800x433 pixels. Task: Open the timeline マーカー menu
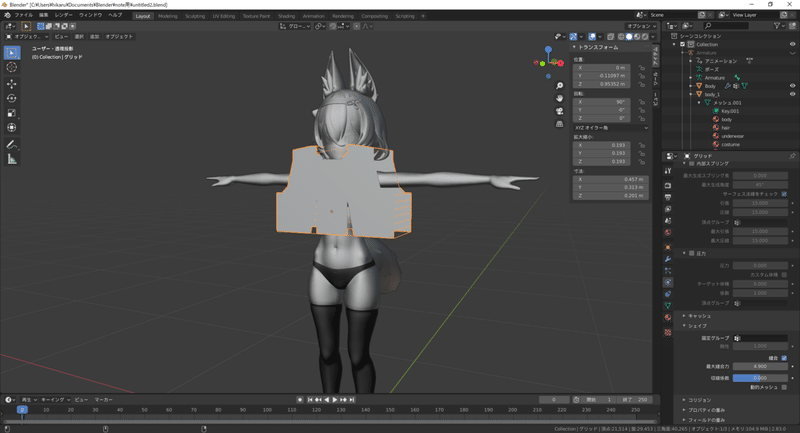coord(104,400)
